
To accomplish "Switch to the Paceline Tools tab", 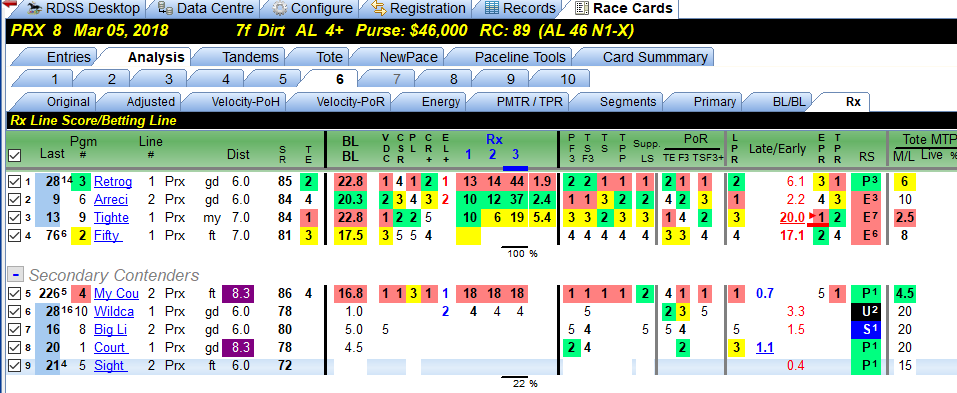I will pyautogui.click(x=520, y=57).
